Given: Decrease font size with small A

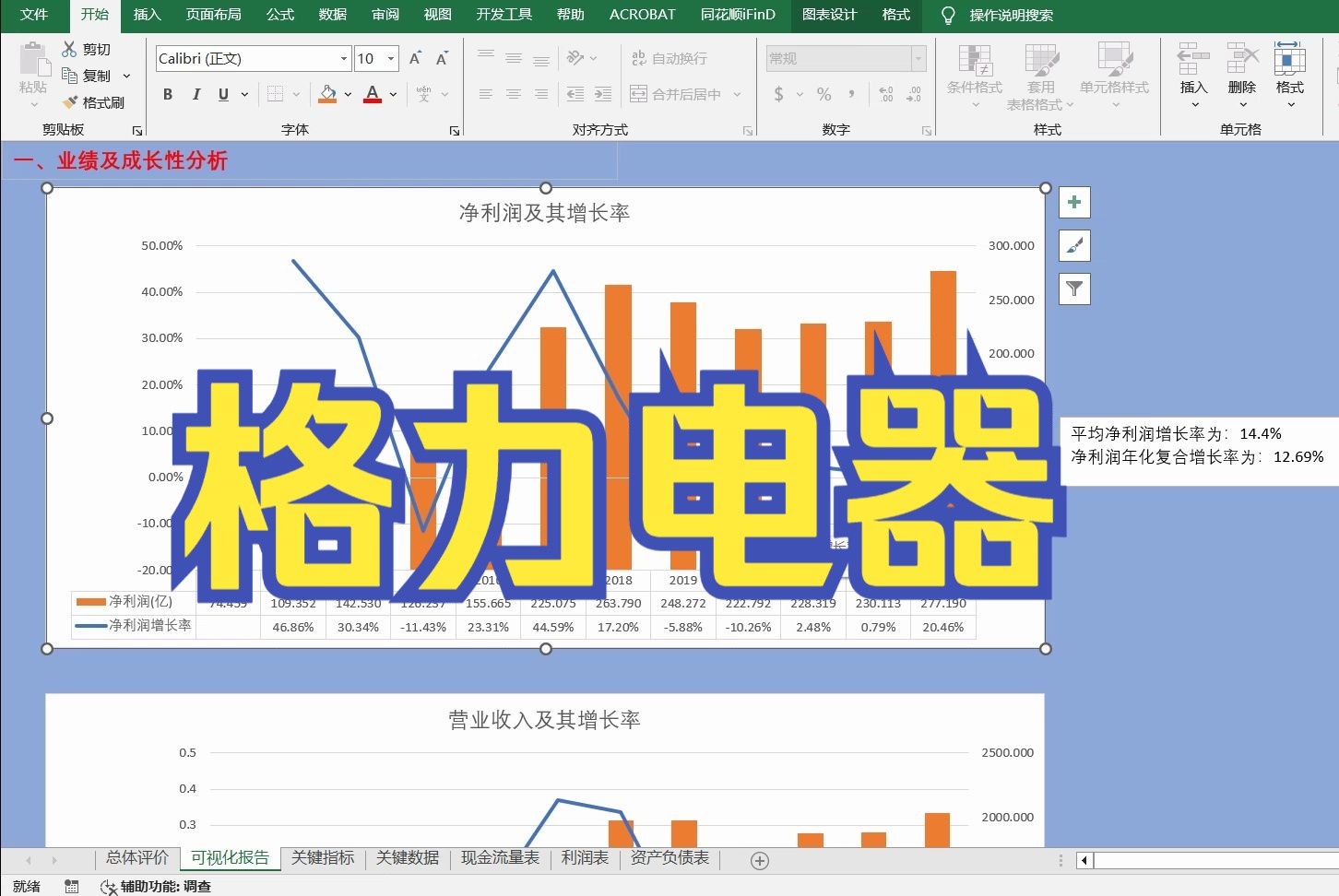Looking at the screenshot, I should click(x=442, y=58).
